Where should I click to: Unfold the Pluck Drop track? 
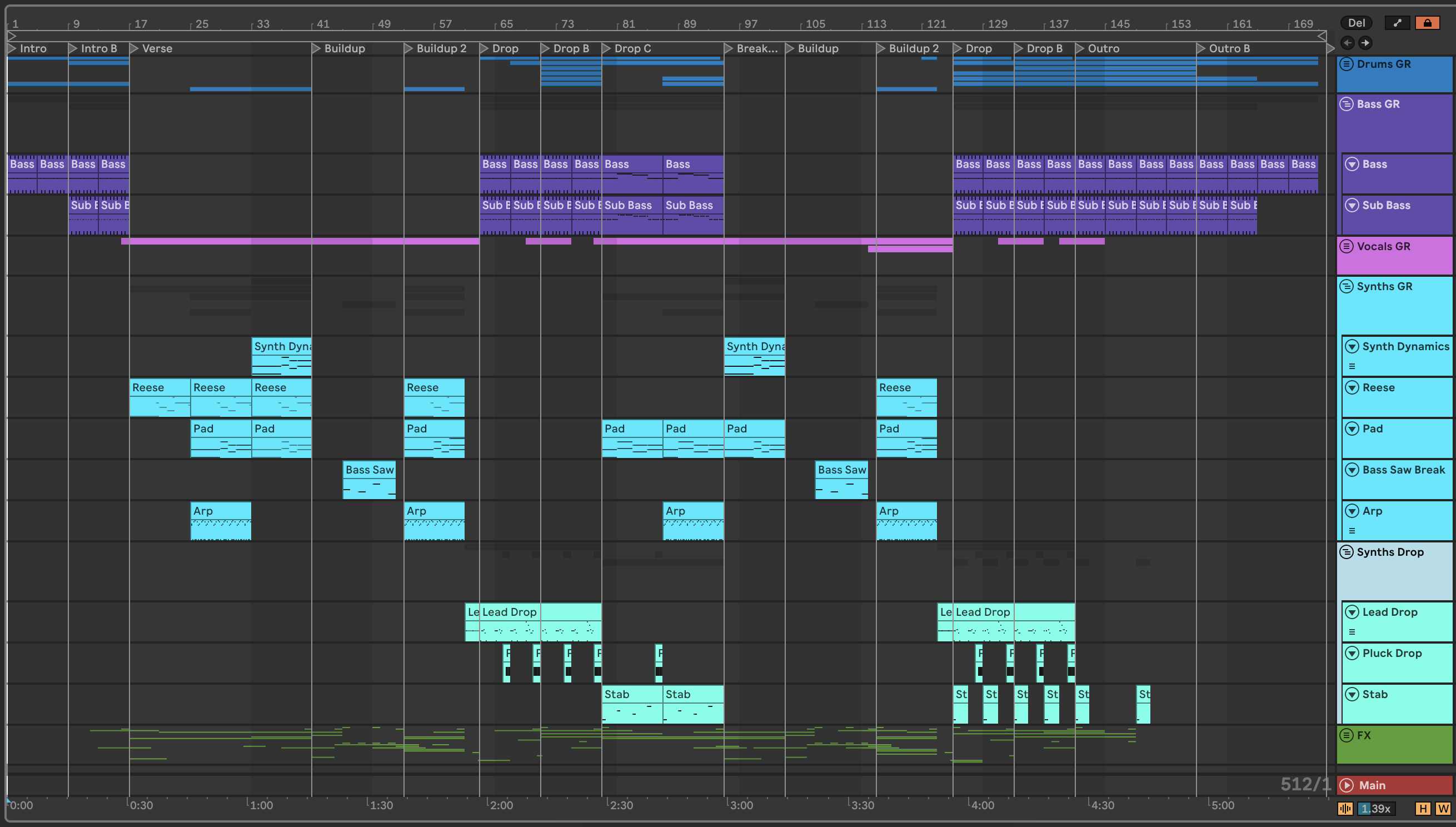click(x=1352, y=653)
